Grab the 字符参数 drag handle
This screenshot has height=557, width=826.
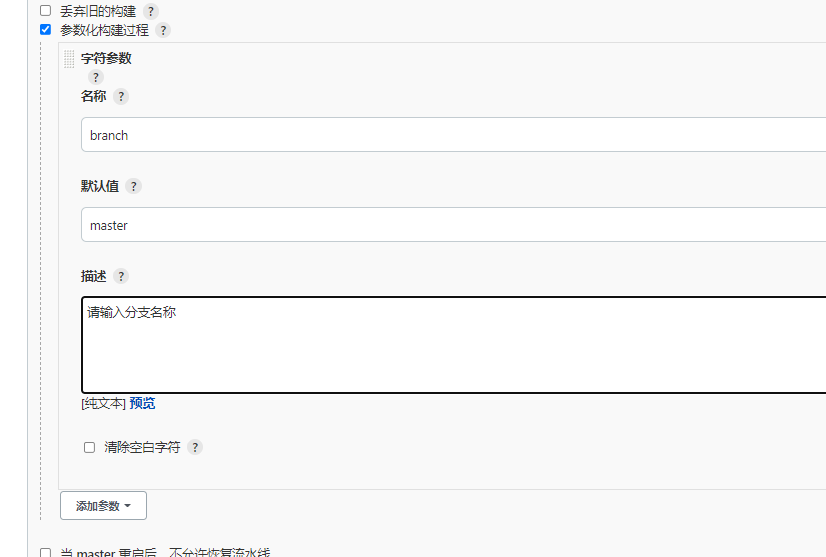point(69,59)
